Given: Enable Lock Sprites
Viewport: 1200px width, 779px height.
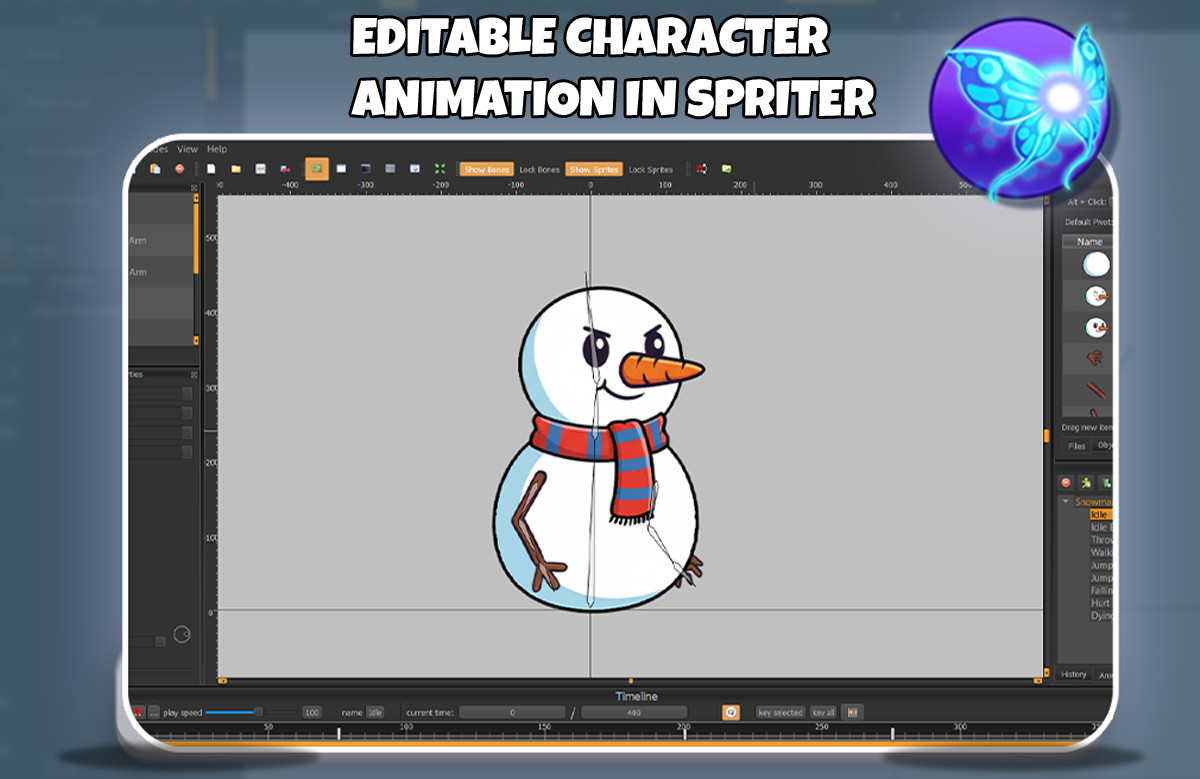Looking at the screenshot, I should 650,169.
